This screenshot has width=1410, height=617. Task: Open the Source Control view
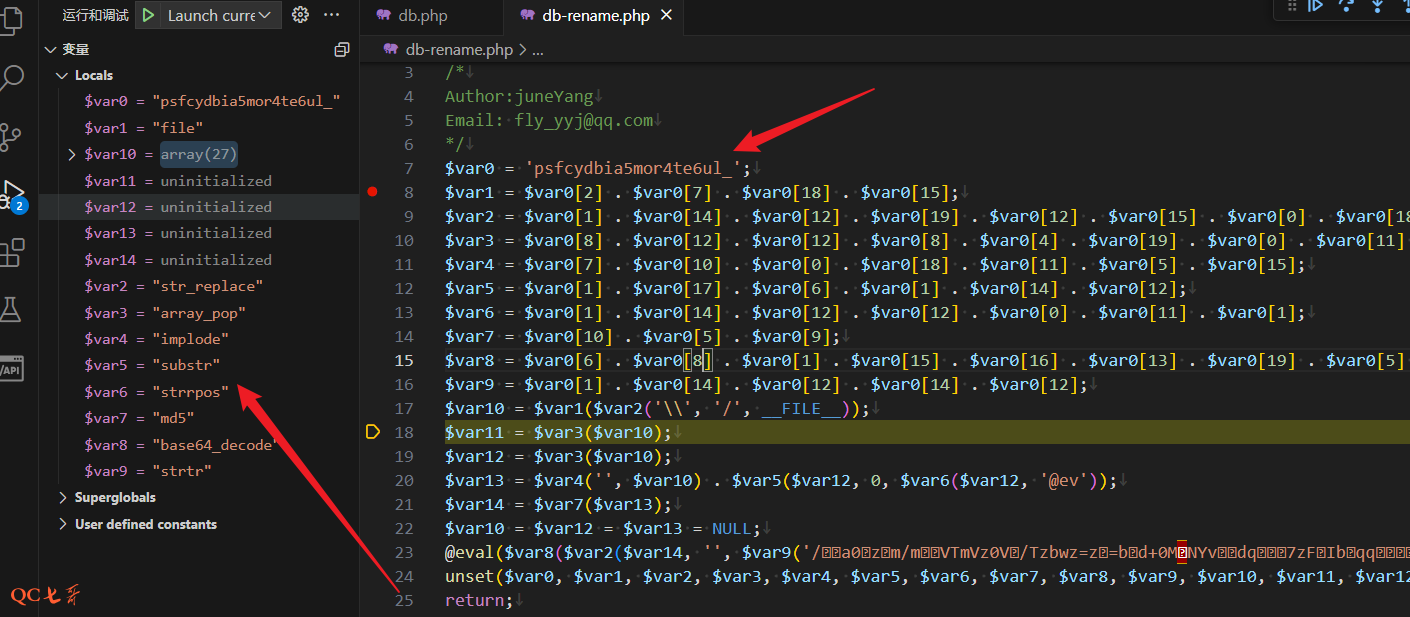tap(12, 136)
